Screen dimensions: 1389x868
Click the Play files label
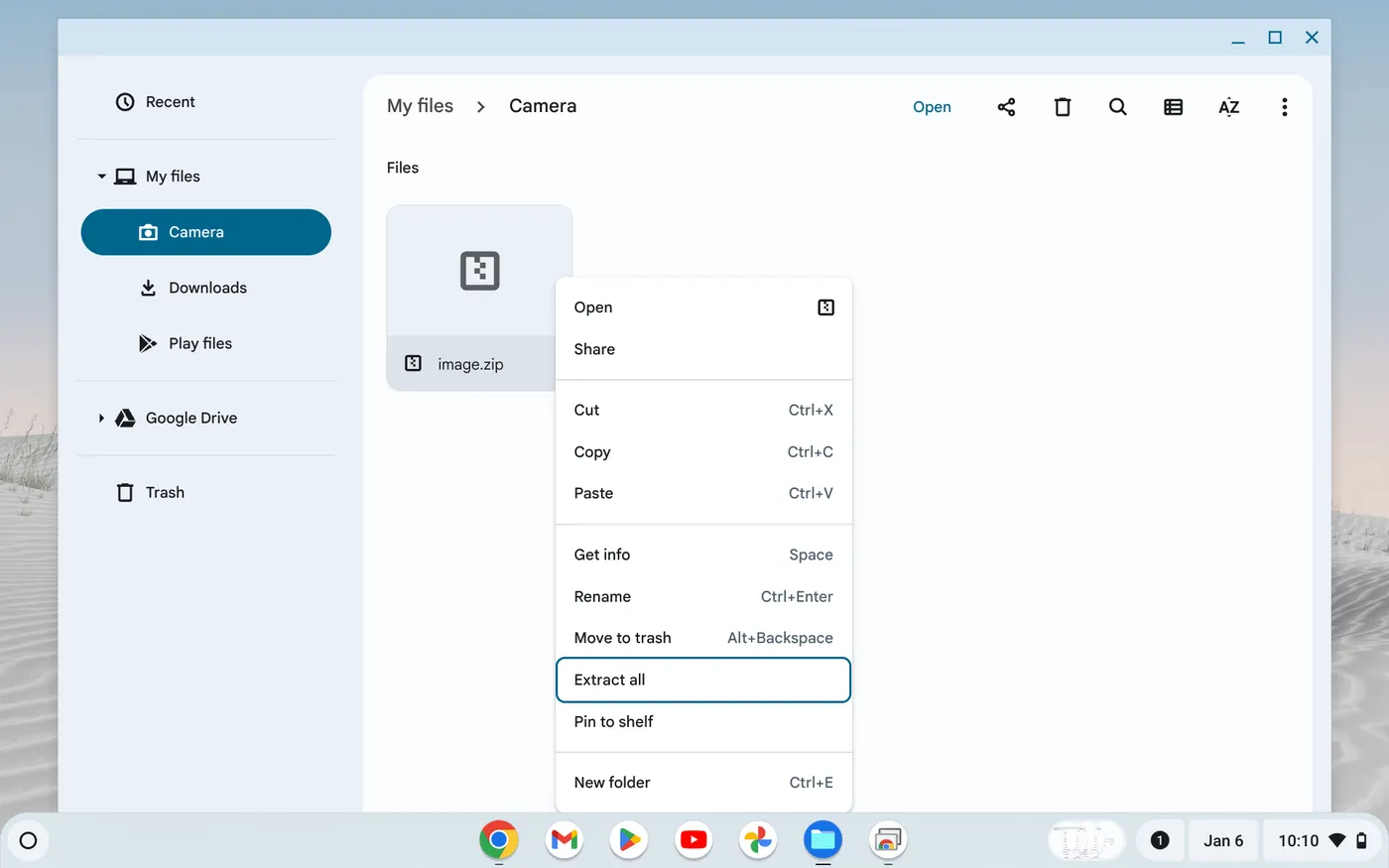[x=200, y=343]
